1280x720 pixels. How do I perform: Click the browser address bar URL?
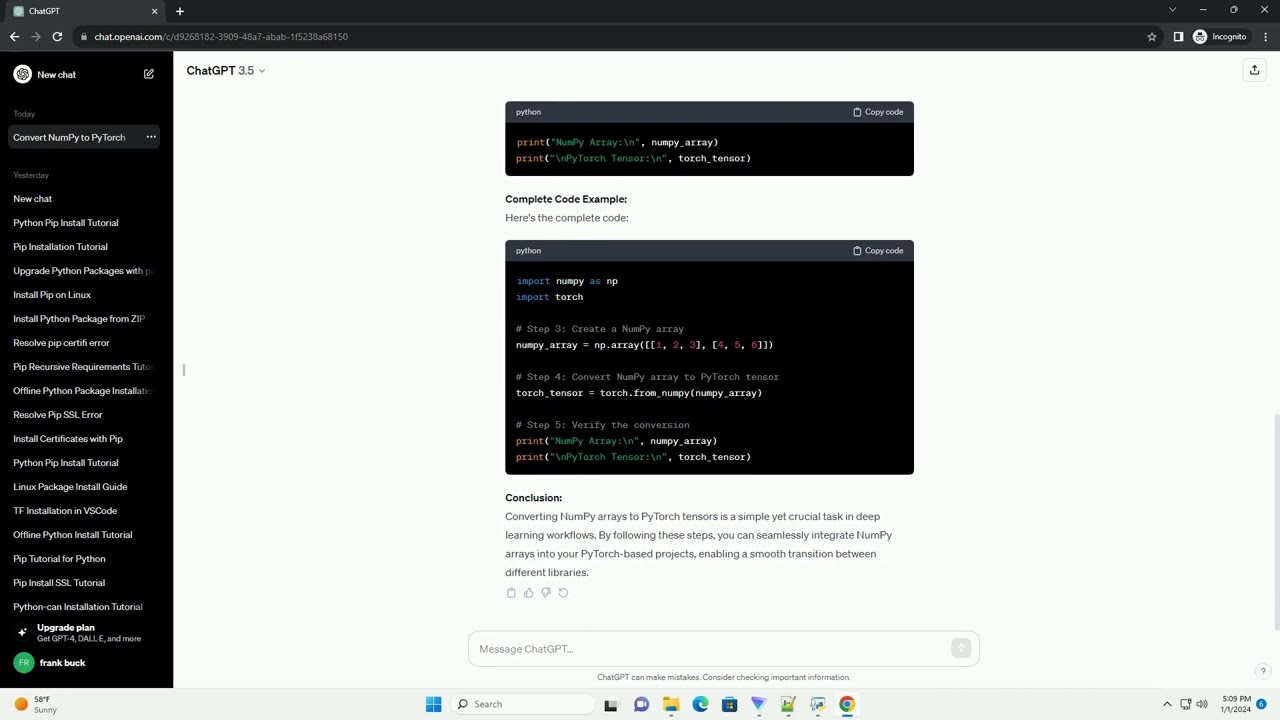[221, 36]
